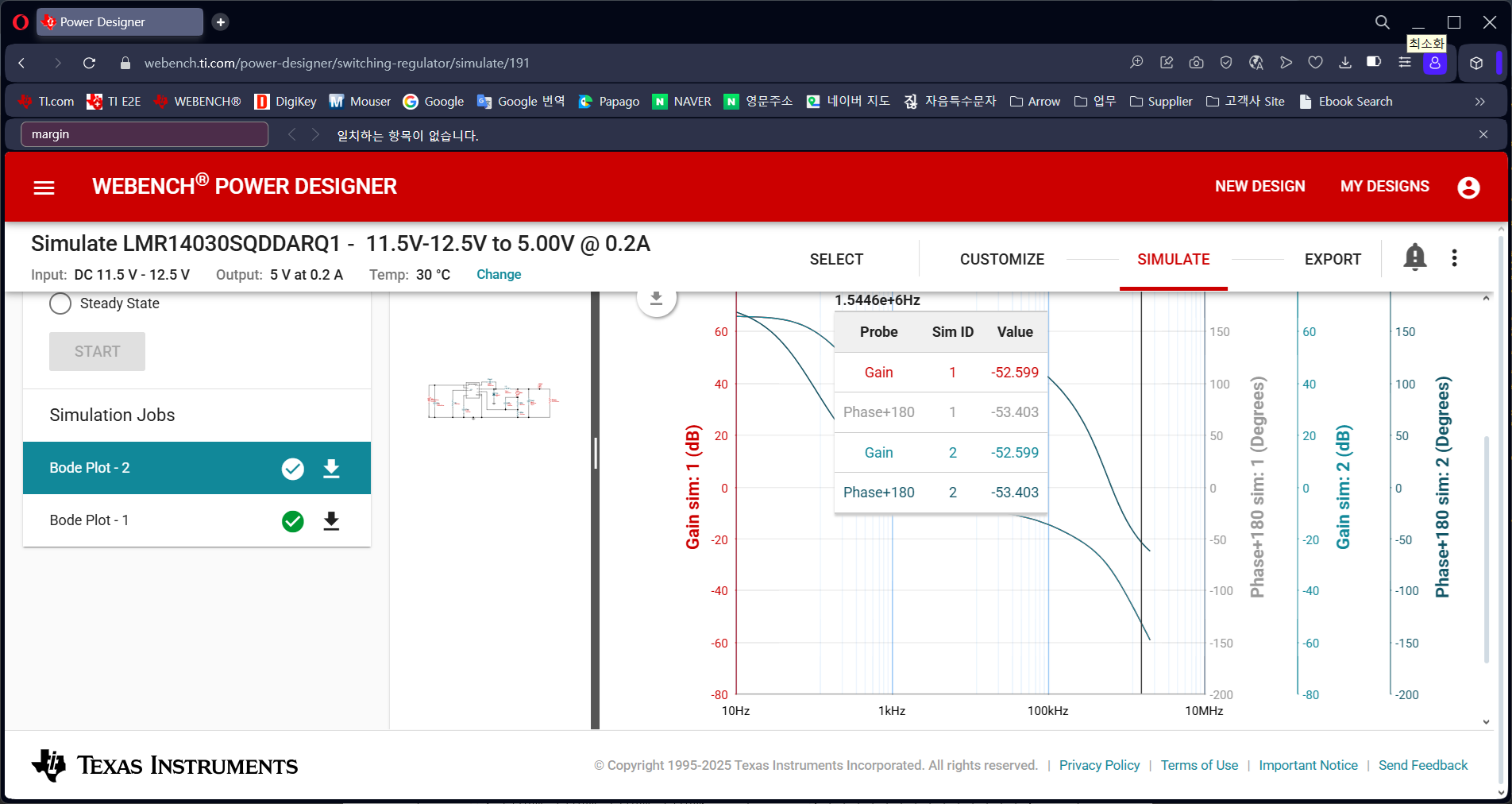This screenshot has height=804, width=1512.
Task: Click the START simulation button
Action: (x=97, y=351)
